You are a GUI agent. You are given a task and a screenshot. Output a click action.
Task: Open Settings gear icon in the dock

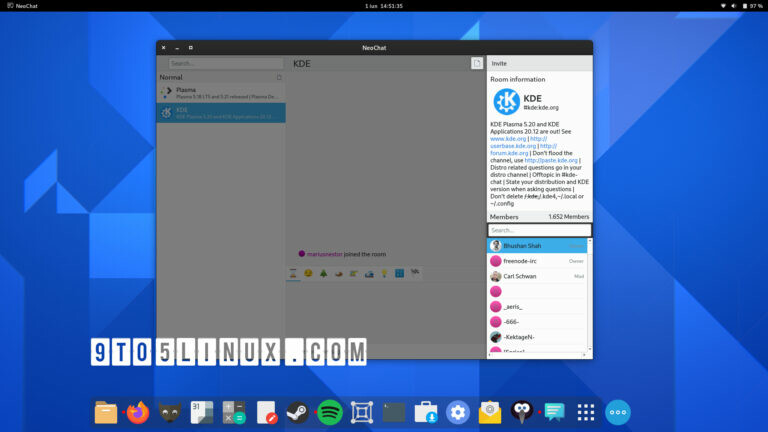point(458,412)
